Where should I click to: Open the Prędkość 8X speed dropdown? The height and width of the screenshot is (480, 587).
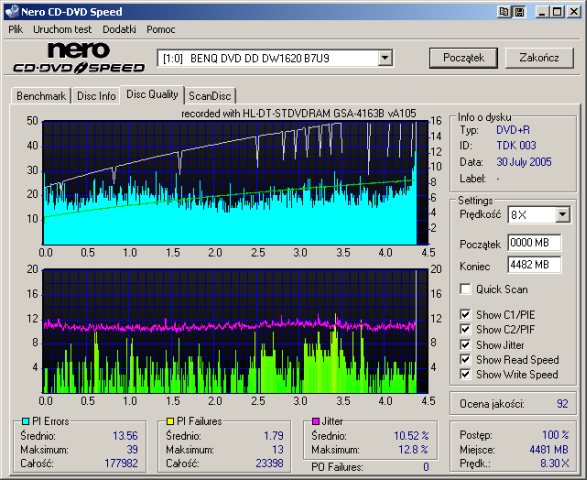[x=562, y=215]
